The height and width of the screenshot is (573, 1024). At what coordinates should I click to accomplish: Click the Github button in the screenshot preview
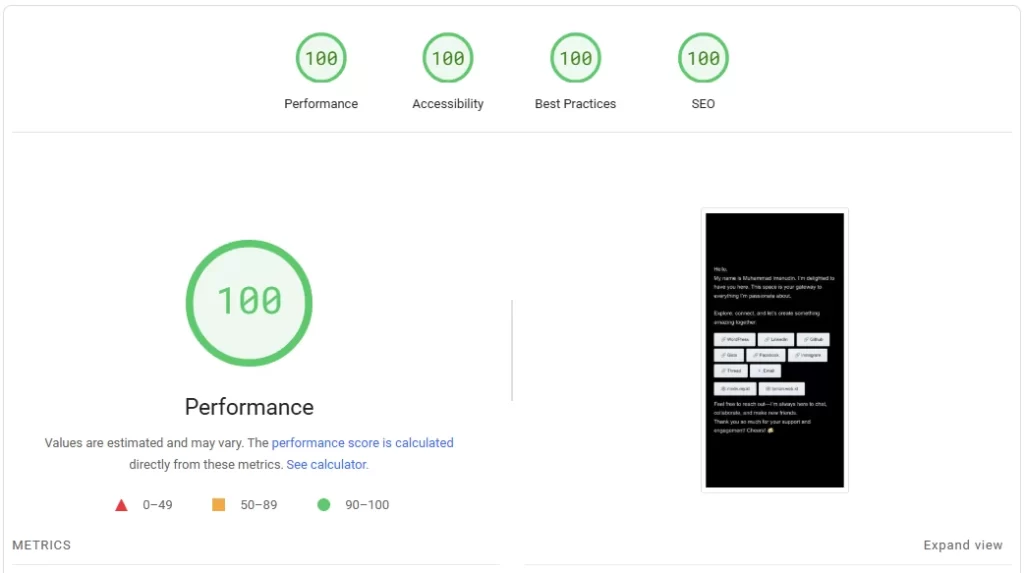(x=812, y=340)
